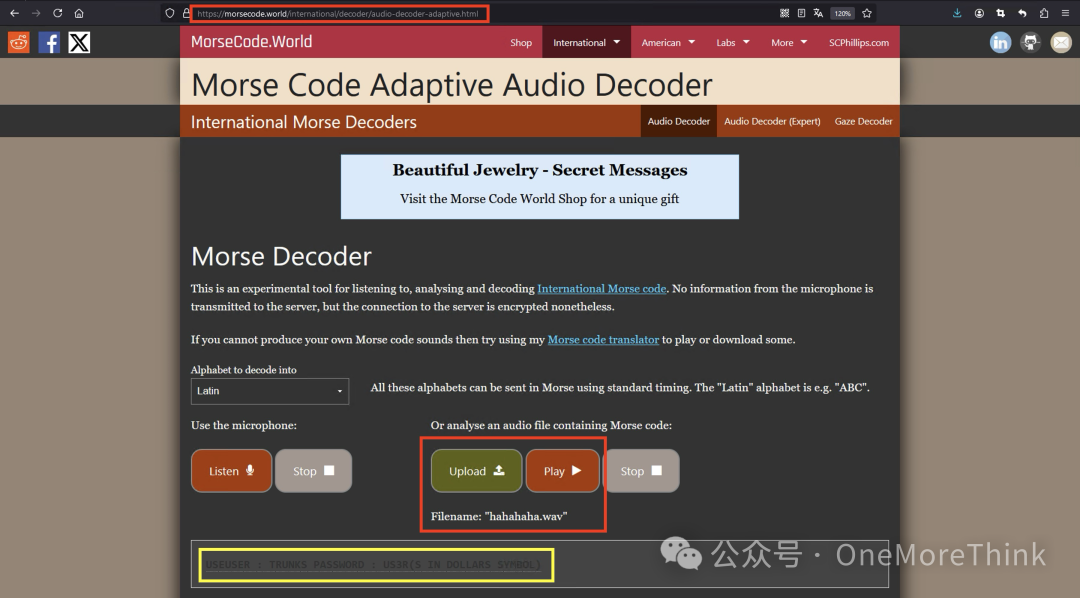Open the Latin alphabet dropdown
The width and height of the screenshot is (1080, 598).
coord(270,391)
